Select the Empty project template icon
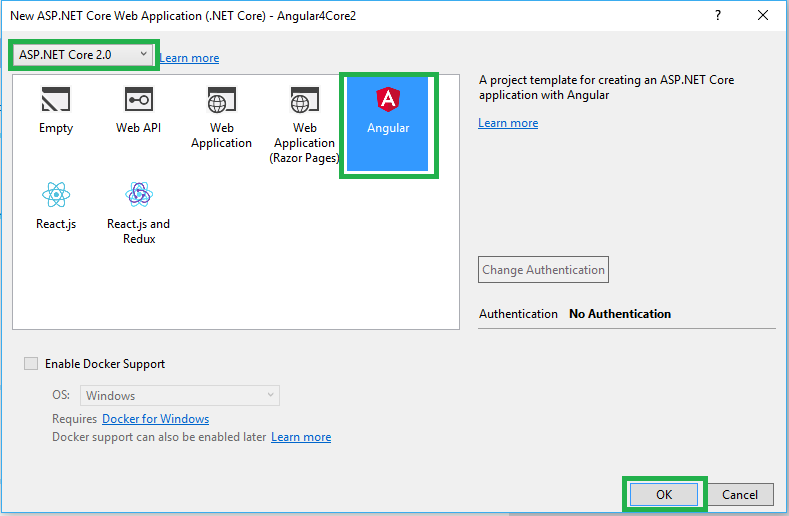Screen dimensions: 789x516 56,99
